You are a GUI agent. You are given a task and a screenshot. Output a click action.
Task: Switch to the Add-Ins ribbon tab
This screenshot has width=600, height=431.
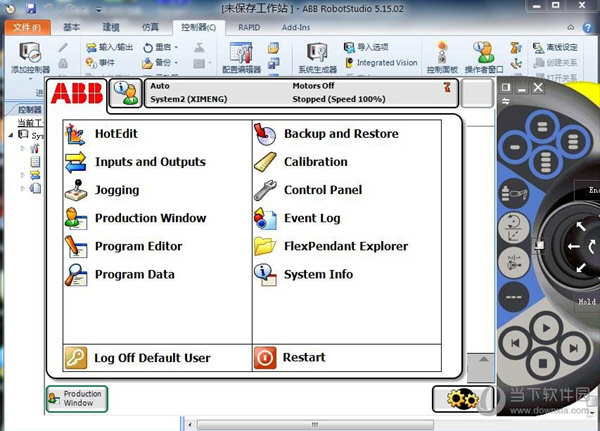pyautogui.click(x=296, y=28)
